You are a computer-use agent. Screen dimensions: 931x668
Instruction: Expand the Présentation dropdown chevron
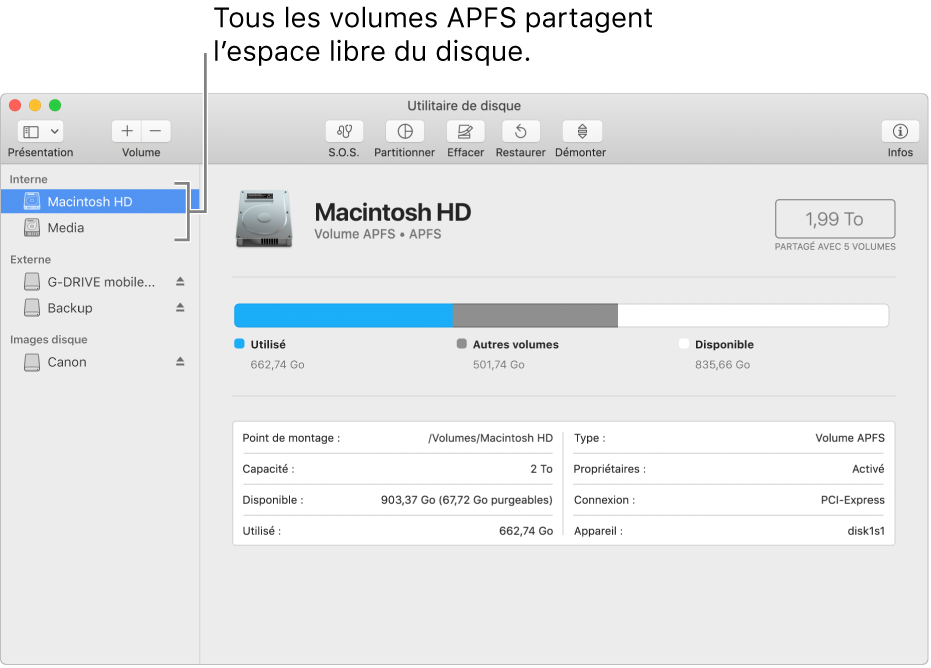coord(54,132)
